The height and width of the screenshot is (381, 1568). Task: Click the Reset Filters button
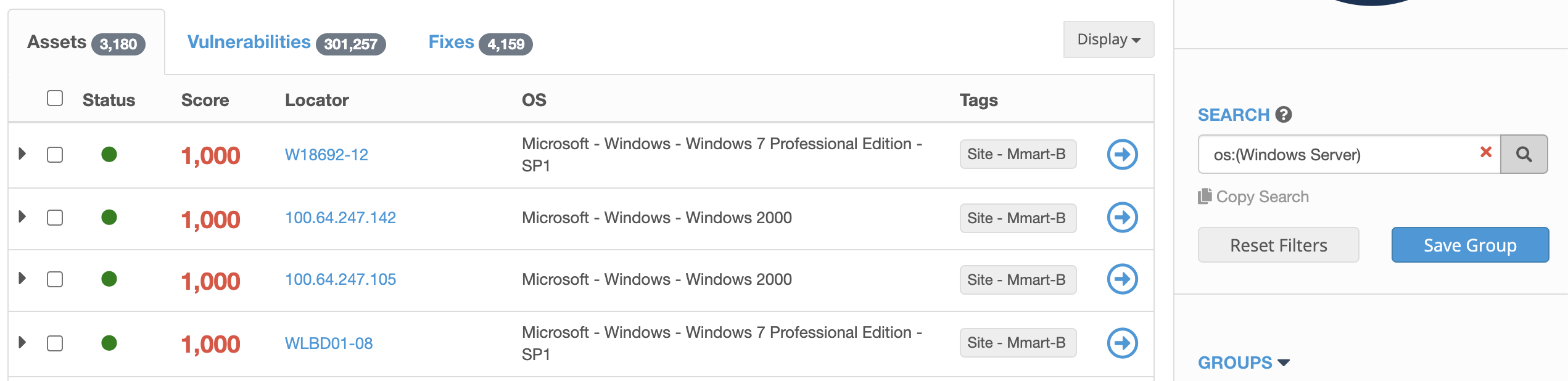pyautogui.click(x=1278, y=245)
